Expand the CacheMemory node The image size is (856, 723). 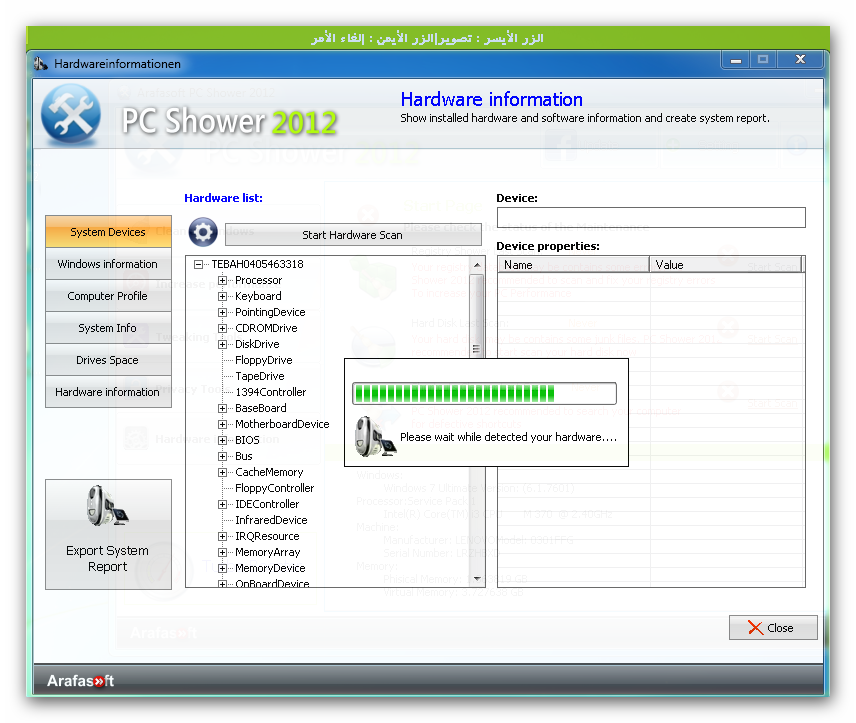pos(222,472)
